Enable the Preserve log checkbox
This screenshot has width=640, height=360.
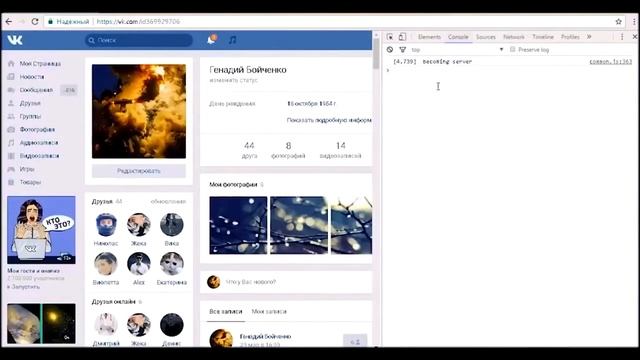coord(513,49)
